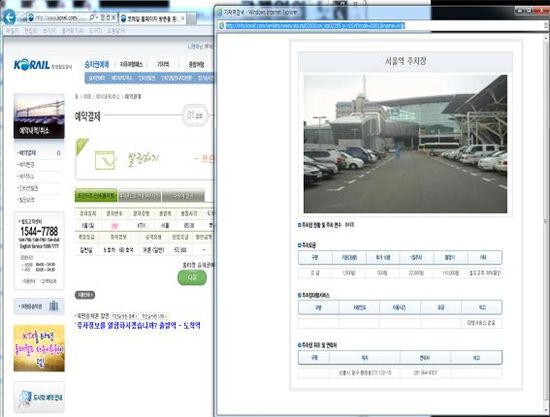Click the 서울역 주차장 heading in popup
The height and width of the screenshot is (417, 550).
point(405,61)
